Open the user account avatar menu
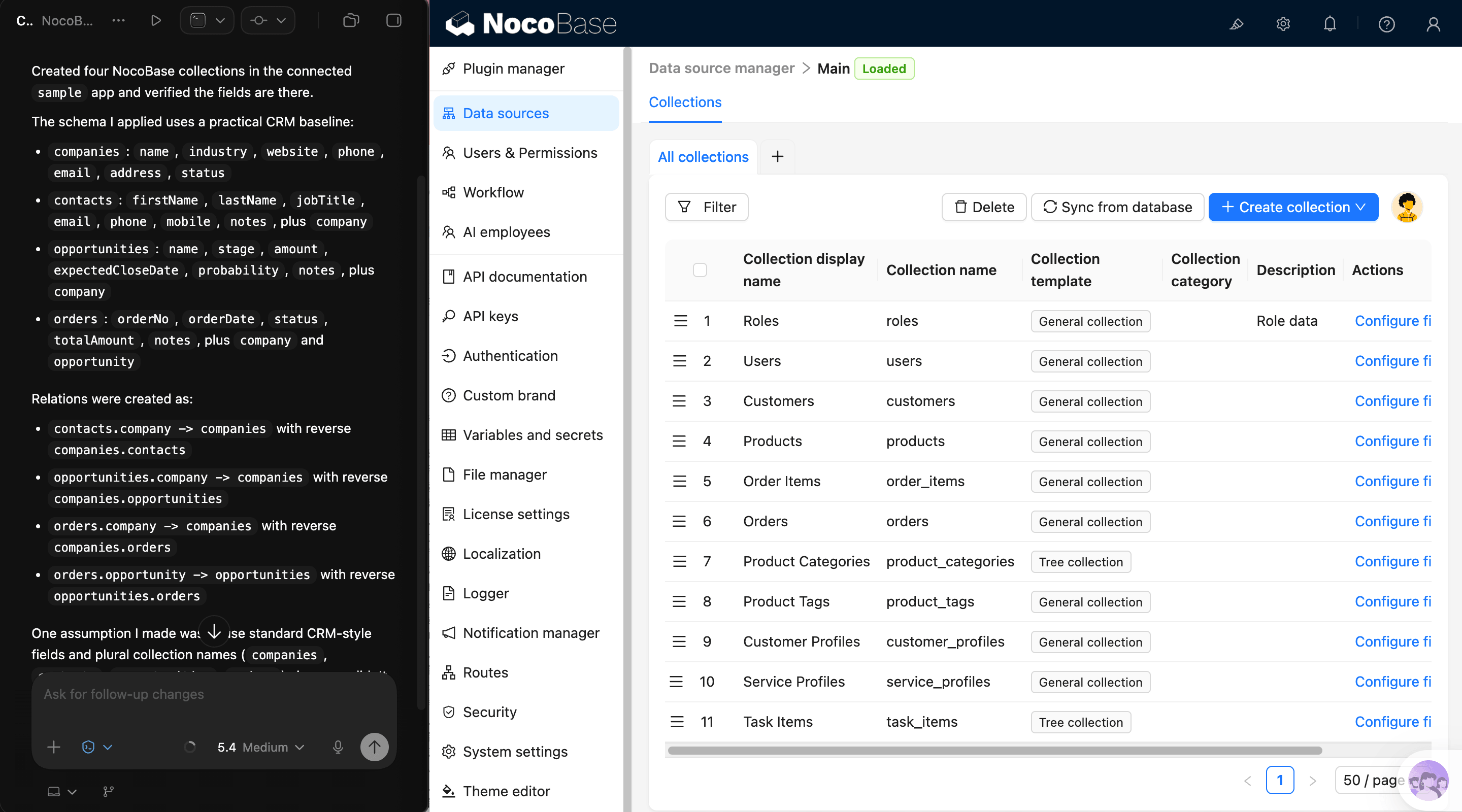Image resolution: width=1462 pixels, height=812 pixels. point(1433,24)
